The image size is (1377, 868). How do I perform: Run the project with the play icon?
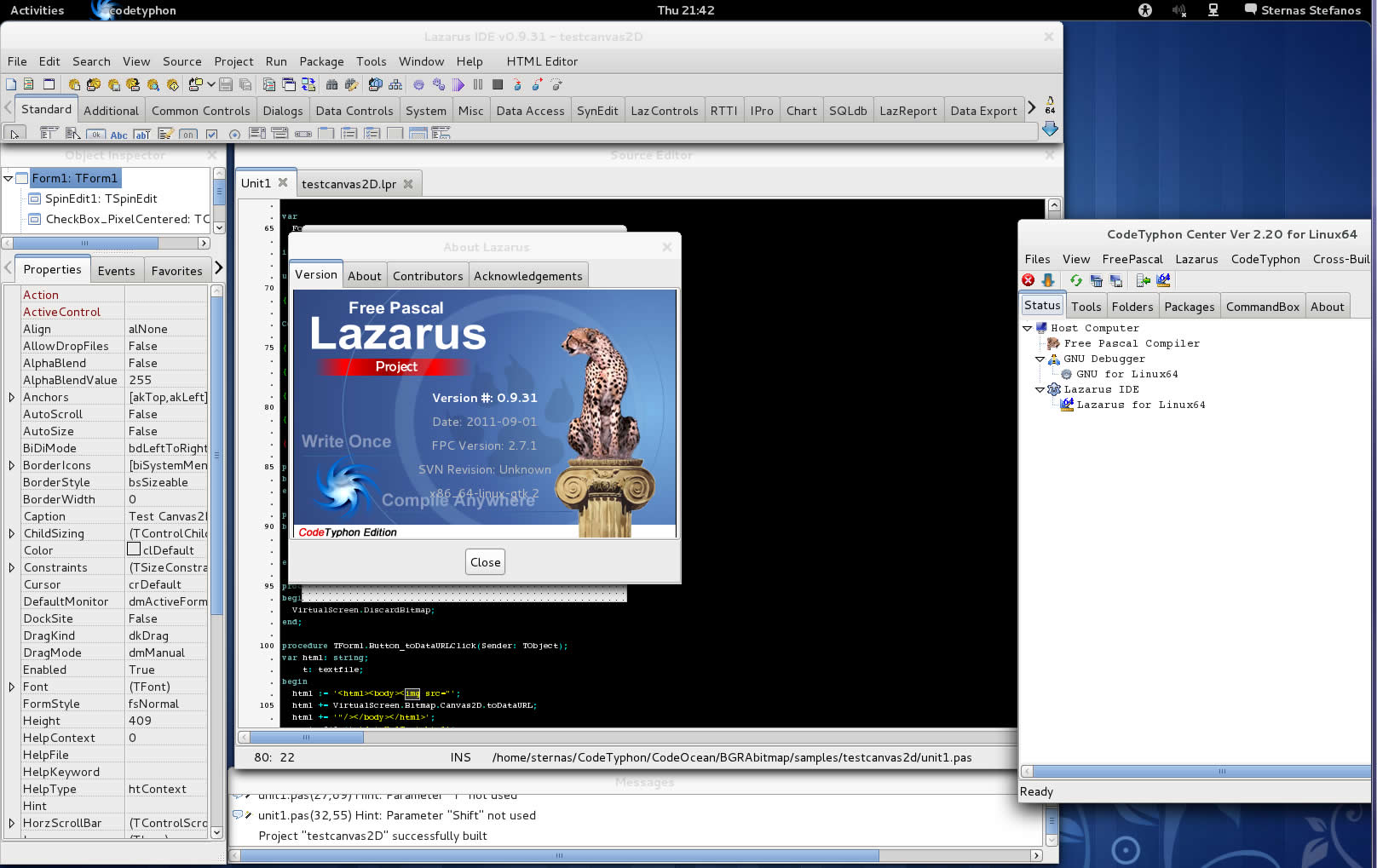coord(458,84)
